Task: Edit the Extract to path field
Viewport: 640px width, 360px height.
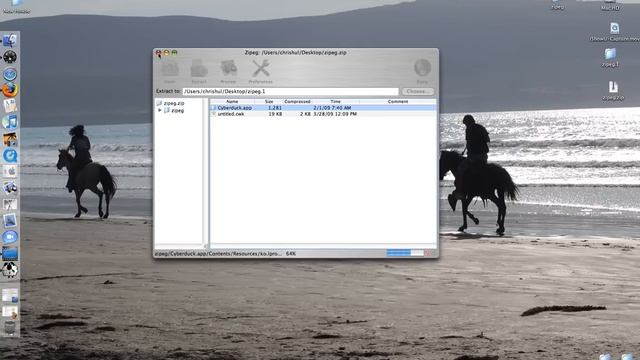Action: point(290,91)
